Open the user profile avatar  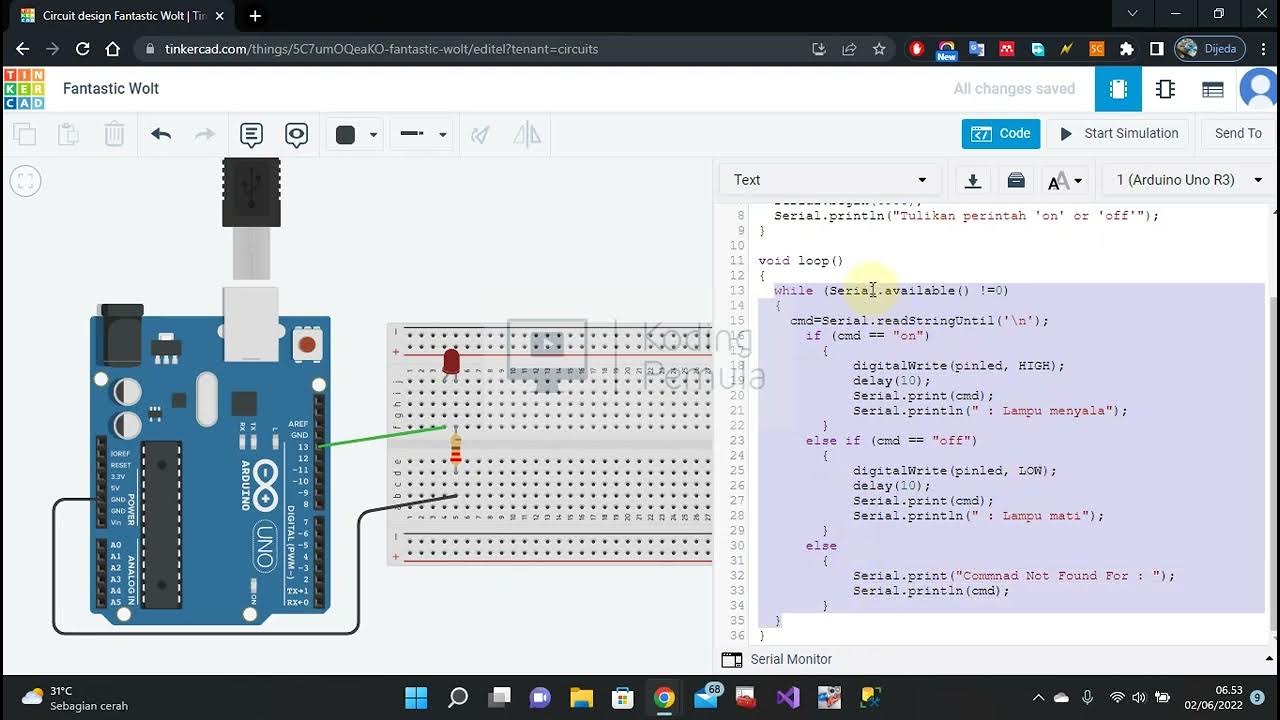coord(1259,89)
